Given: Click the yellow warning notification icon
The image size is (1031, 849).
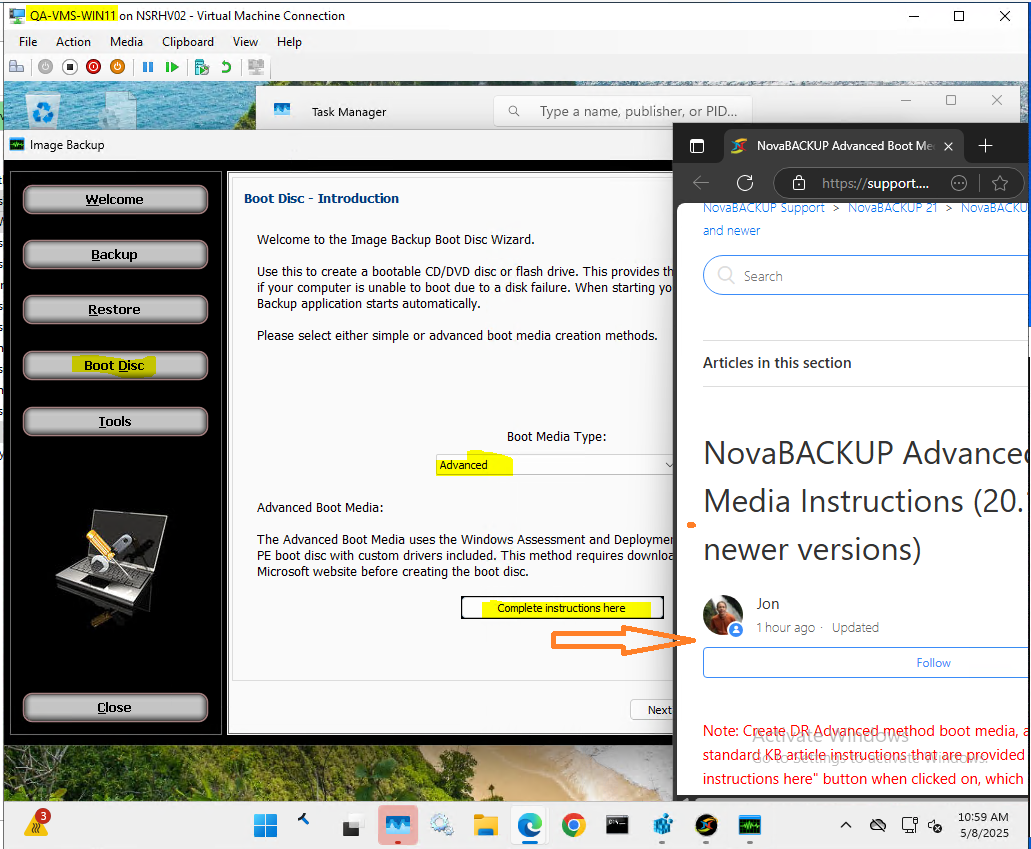Looking at the screenshot, I should (37, 823).
